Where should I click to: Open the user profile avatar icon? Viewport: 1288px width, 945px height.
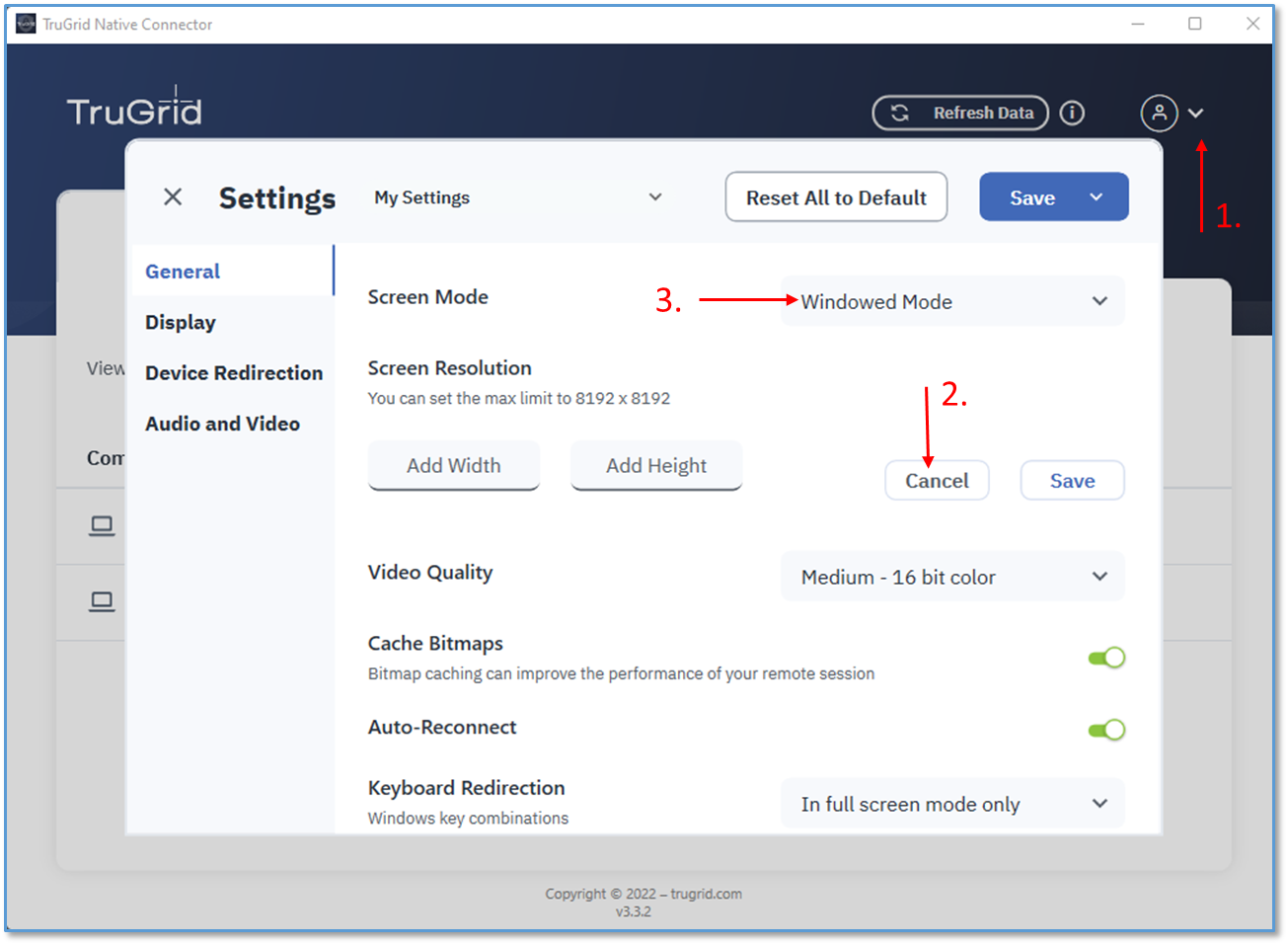1159,113
